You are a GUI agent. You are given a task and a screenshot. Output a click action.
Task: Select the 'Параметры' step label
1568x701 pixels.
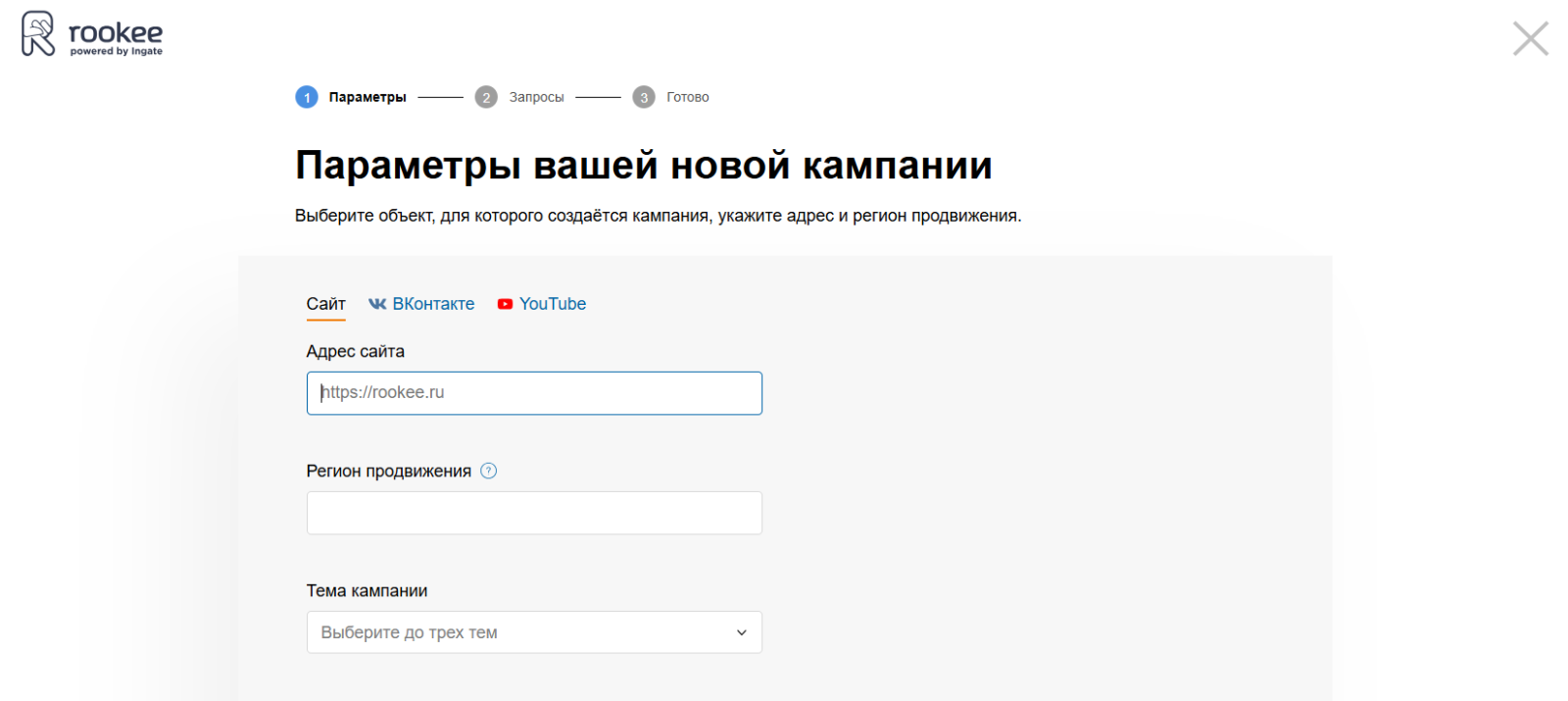point(367,97)
